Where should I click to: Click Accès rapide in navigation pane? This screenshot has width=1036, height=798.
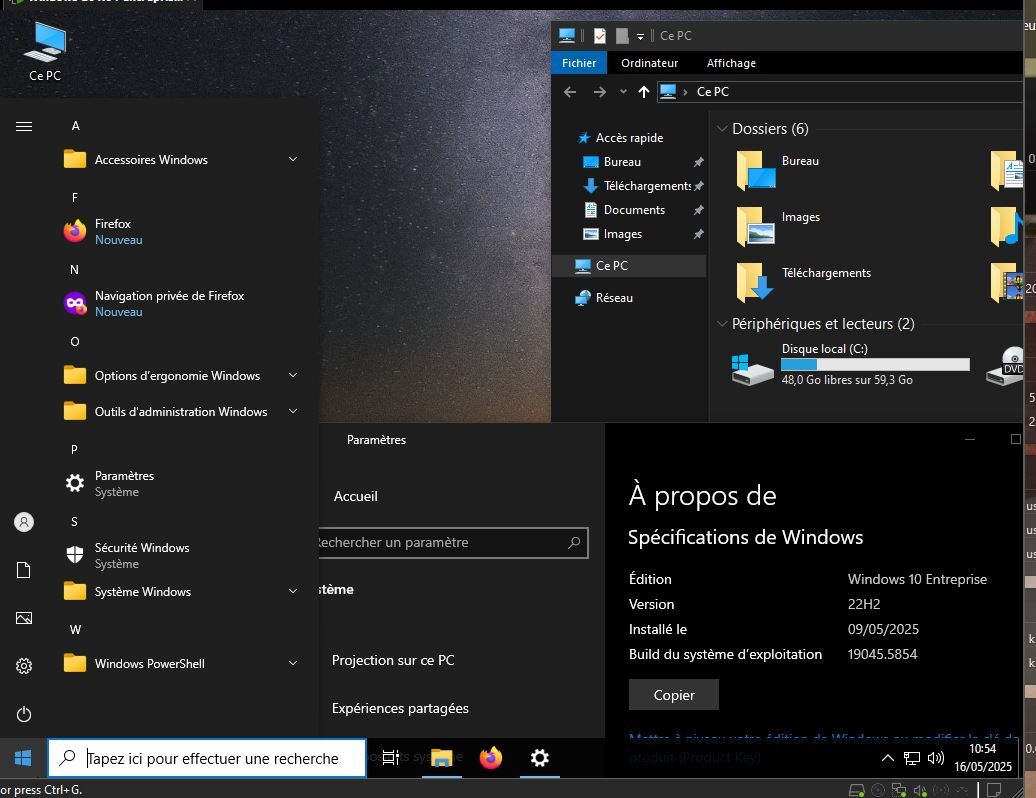(x=629, y=137)
